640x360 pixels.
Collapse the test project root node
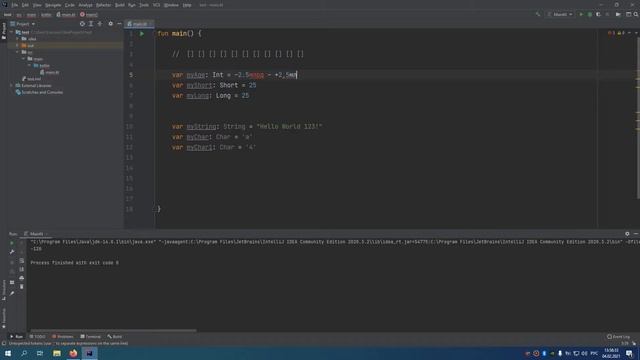(x=11, y=32)
